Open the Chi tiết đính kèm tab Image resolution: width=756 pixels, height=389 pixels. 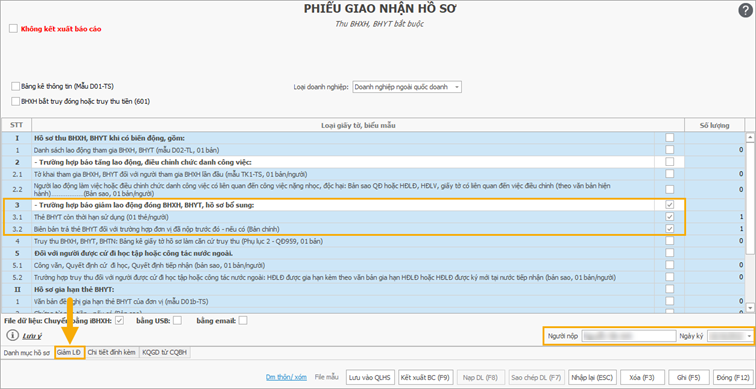tap(112, 352)
